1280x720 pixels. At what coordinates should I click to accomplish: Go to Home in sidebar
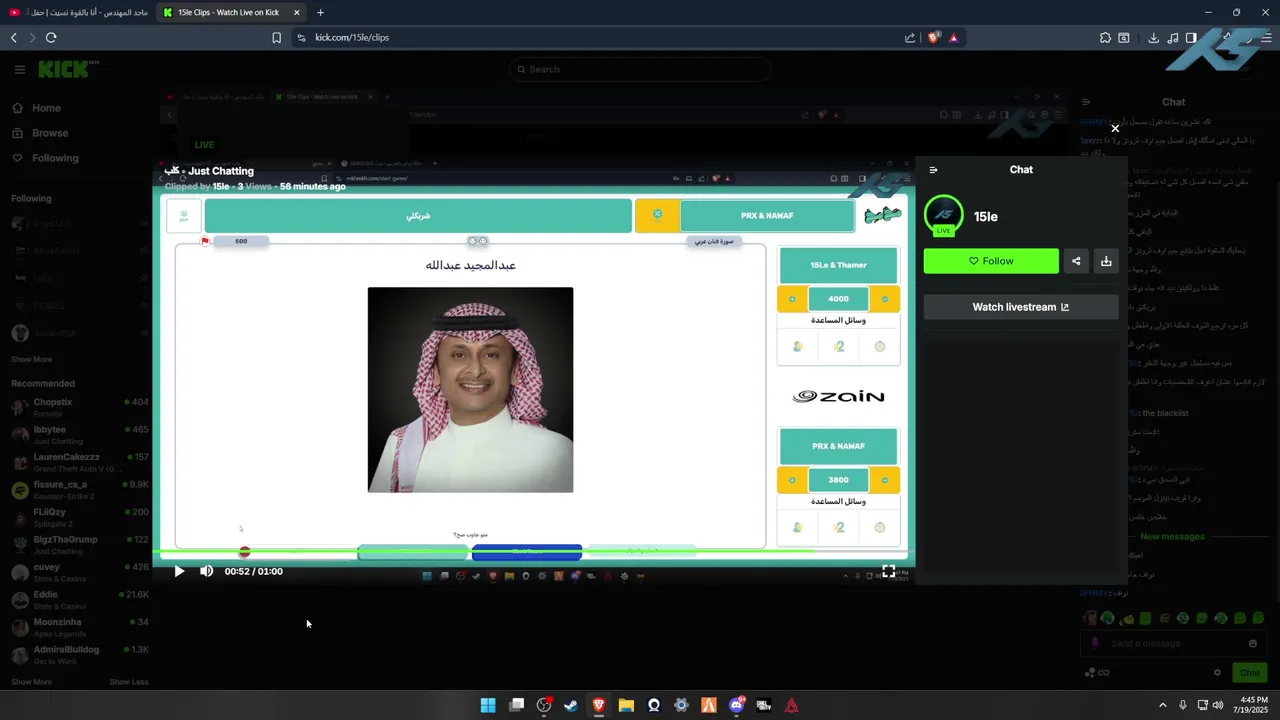click(x=38, y=108)
